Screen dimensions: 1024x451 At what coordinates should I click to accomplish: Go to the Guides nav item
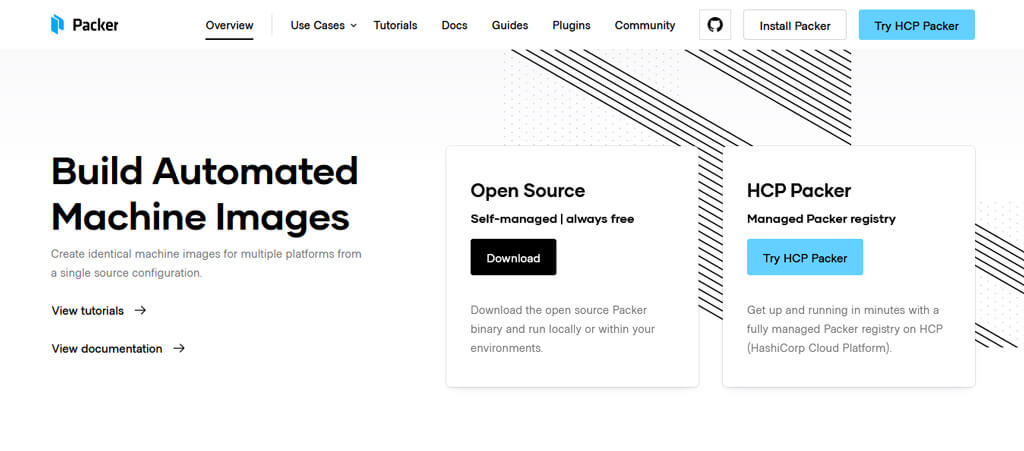[510, 25]
